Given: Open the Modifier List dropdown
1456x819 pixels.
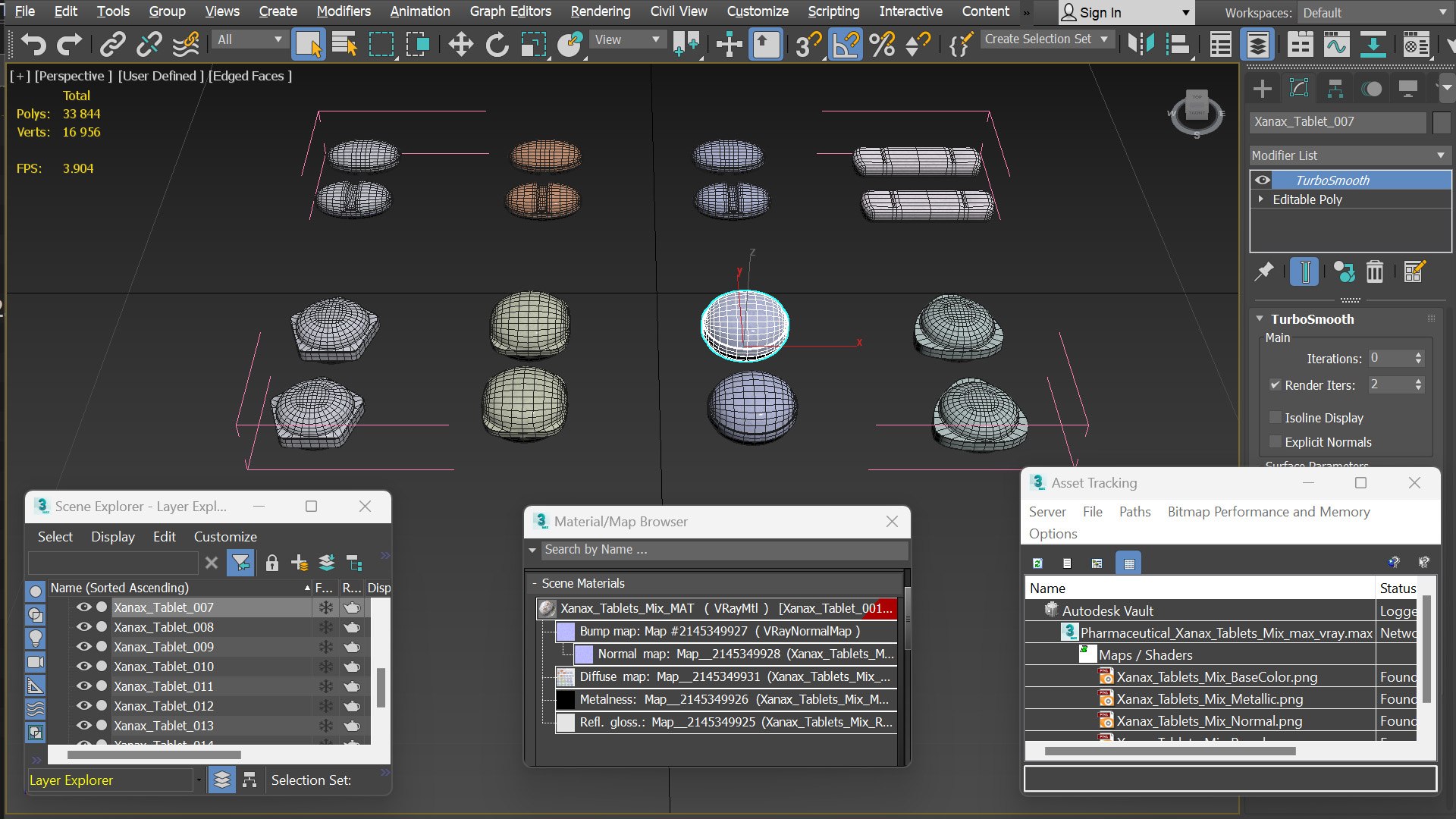Looking at the screenshot, I should coord(1349,155).
